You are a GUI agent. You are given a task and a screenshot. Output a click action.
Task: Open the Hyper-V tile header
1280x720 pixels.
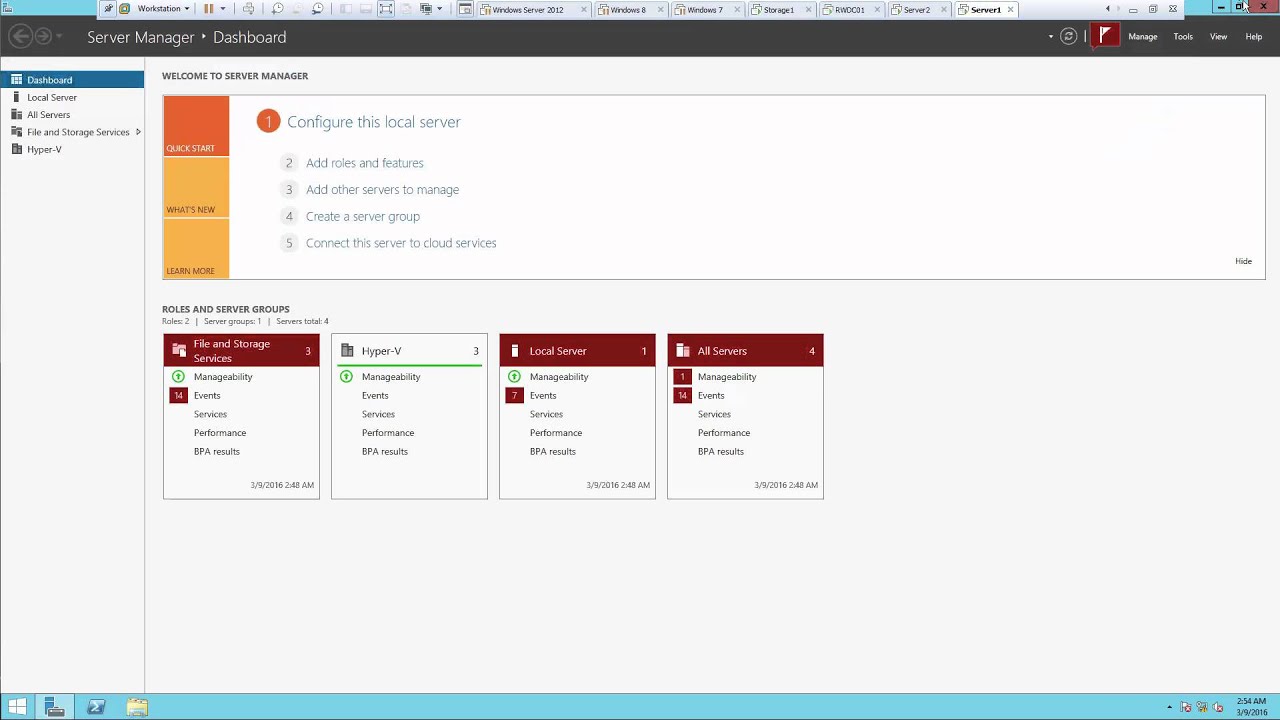409,351
